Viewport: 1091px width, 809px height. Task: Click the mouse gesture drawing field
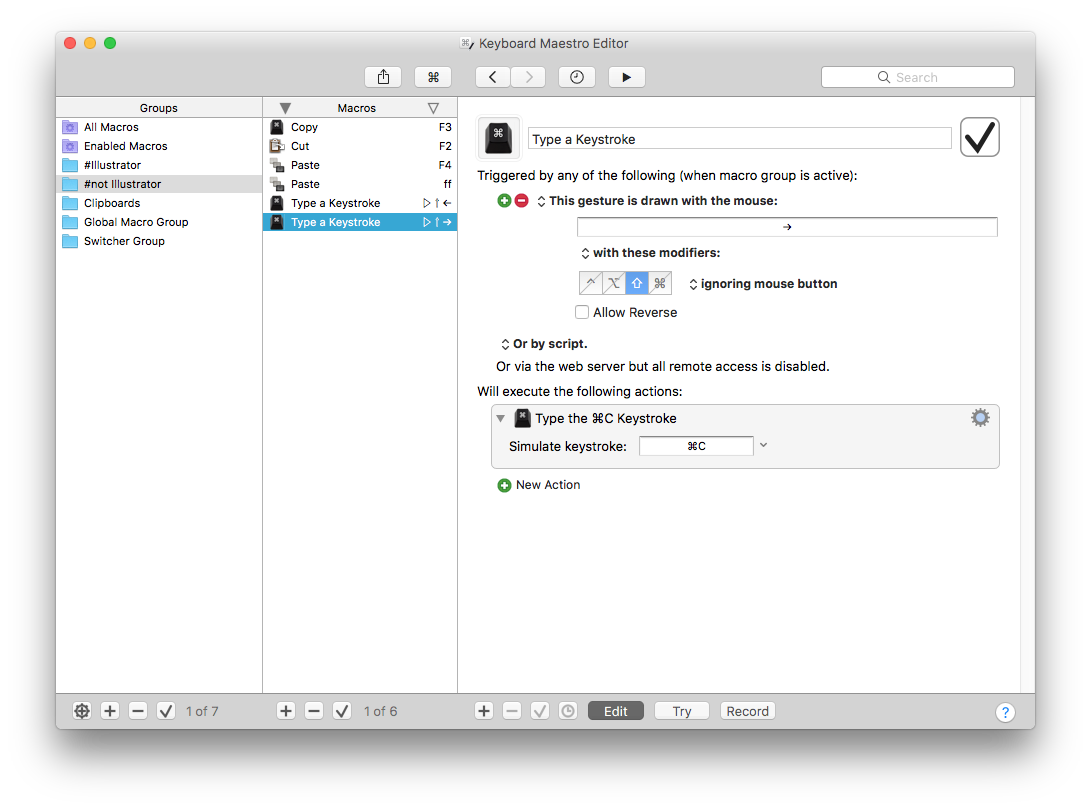tap(787, 227)
